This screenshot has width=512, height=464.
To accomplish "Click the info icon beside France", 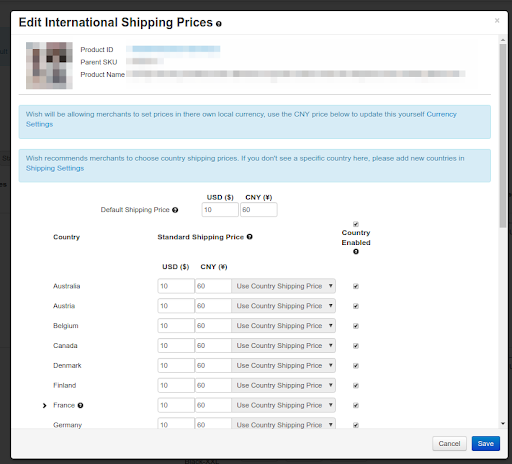I will coord(80,405).
